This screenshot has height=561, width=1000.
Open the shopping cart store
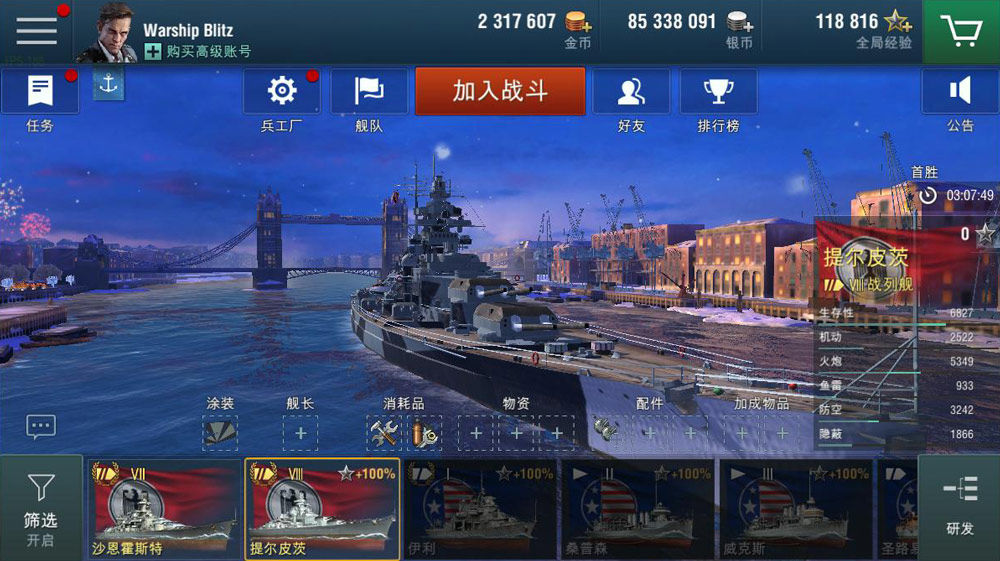point(961,31)
